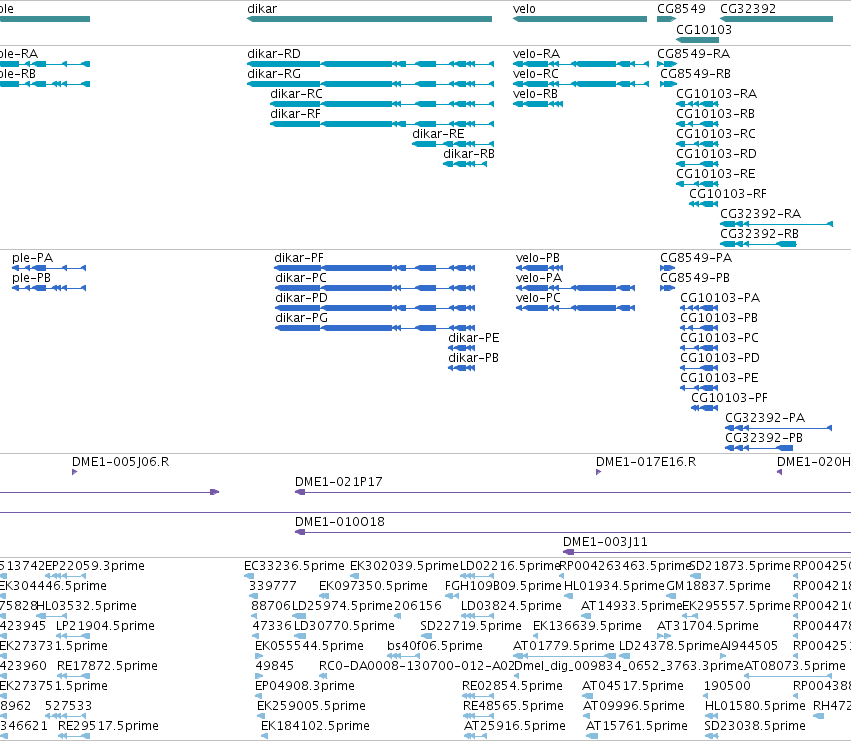
Task: Select the CG10103-PD protein label
Action: pyautogui.click(x=720, y=358)
